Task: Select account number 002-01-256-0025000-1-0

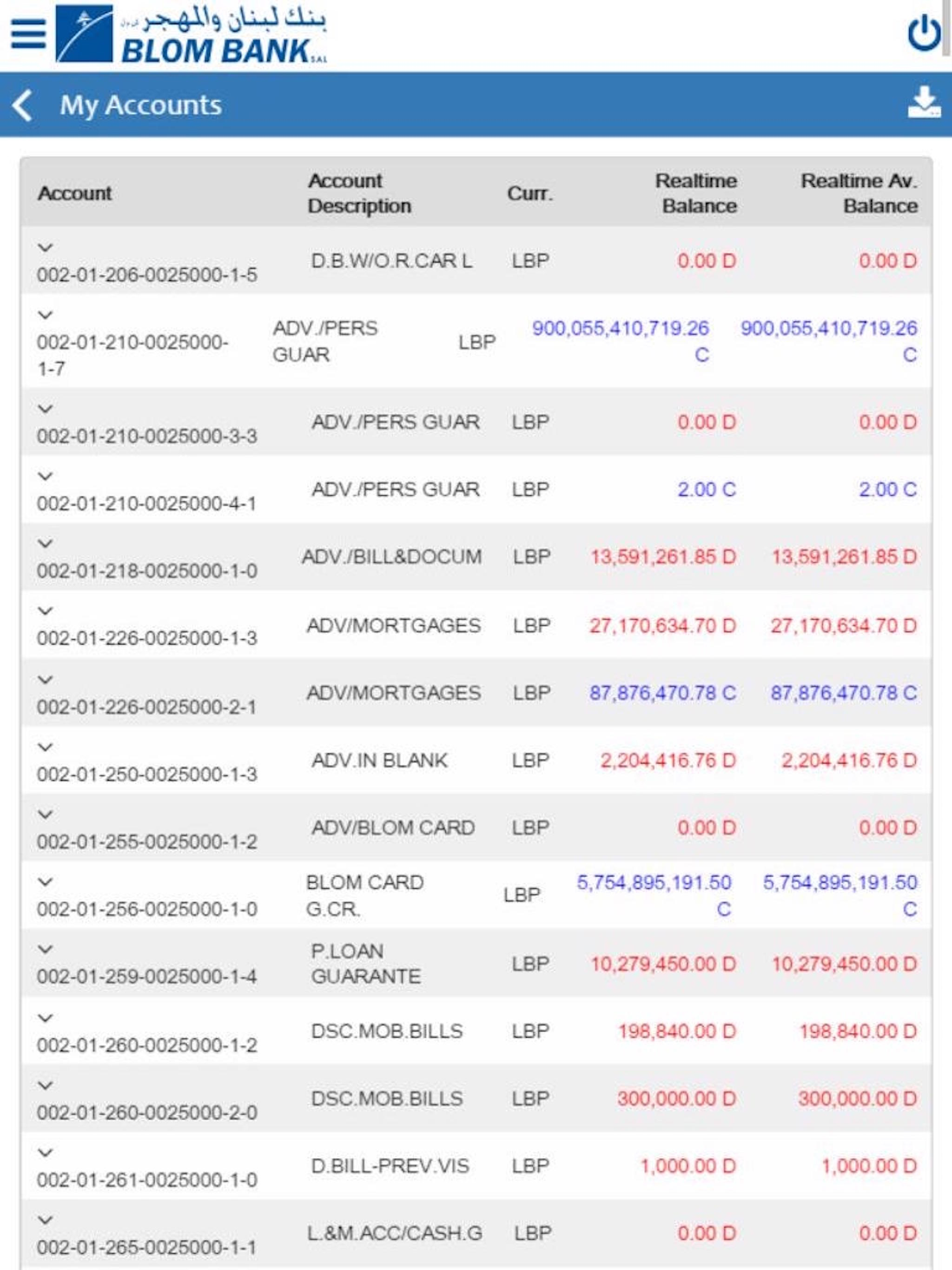Action: pyautogui.click(x=147, y=909)
